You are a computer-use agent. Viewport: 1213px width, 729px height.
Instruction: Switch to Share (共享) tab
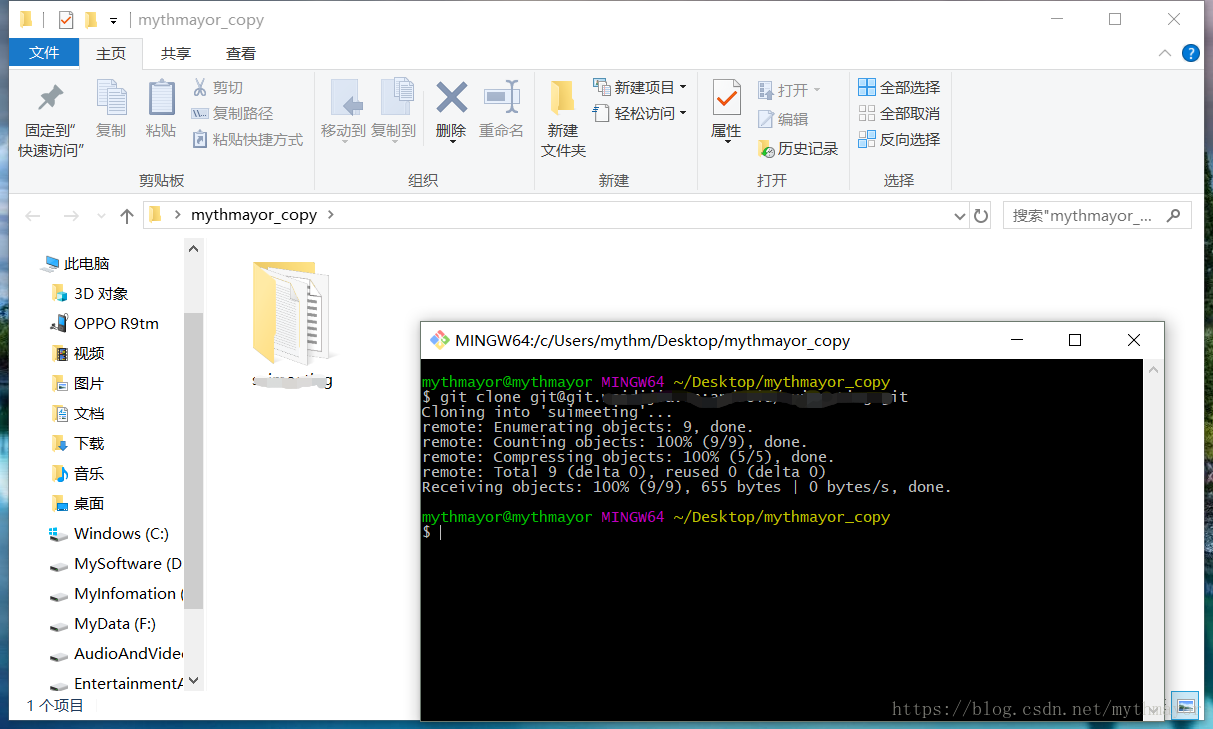tap(176, 54)
